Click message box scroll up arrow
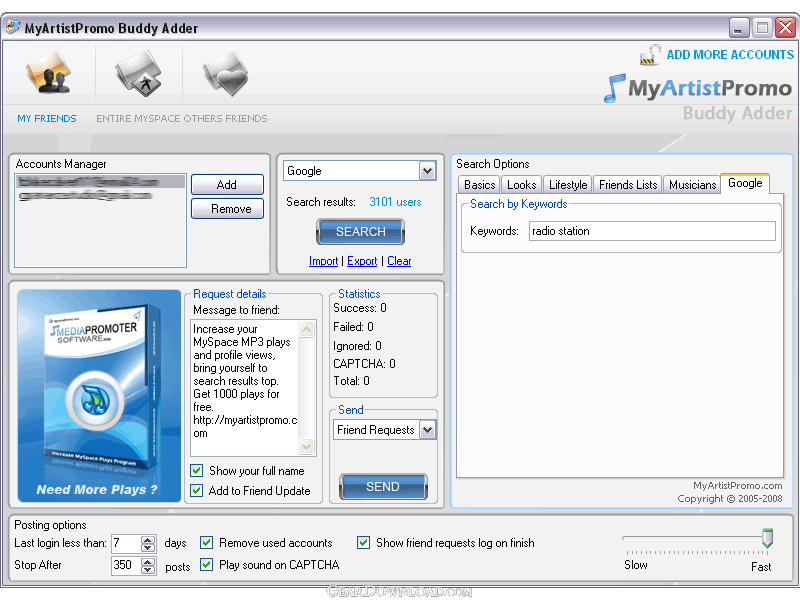This screenshot has height=600, width=800. click(307, 329)
